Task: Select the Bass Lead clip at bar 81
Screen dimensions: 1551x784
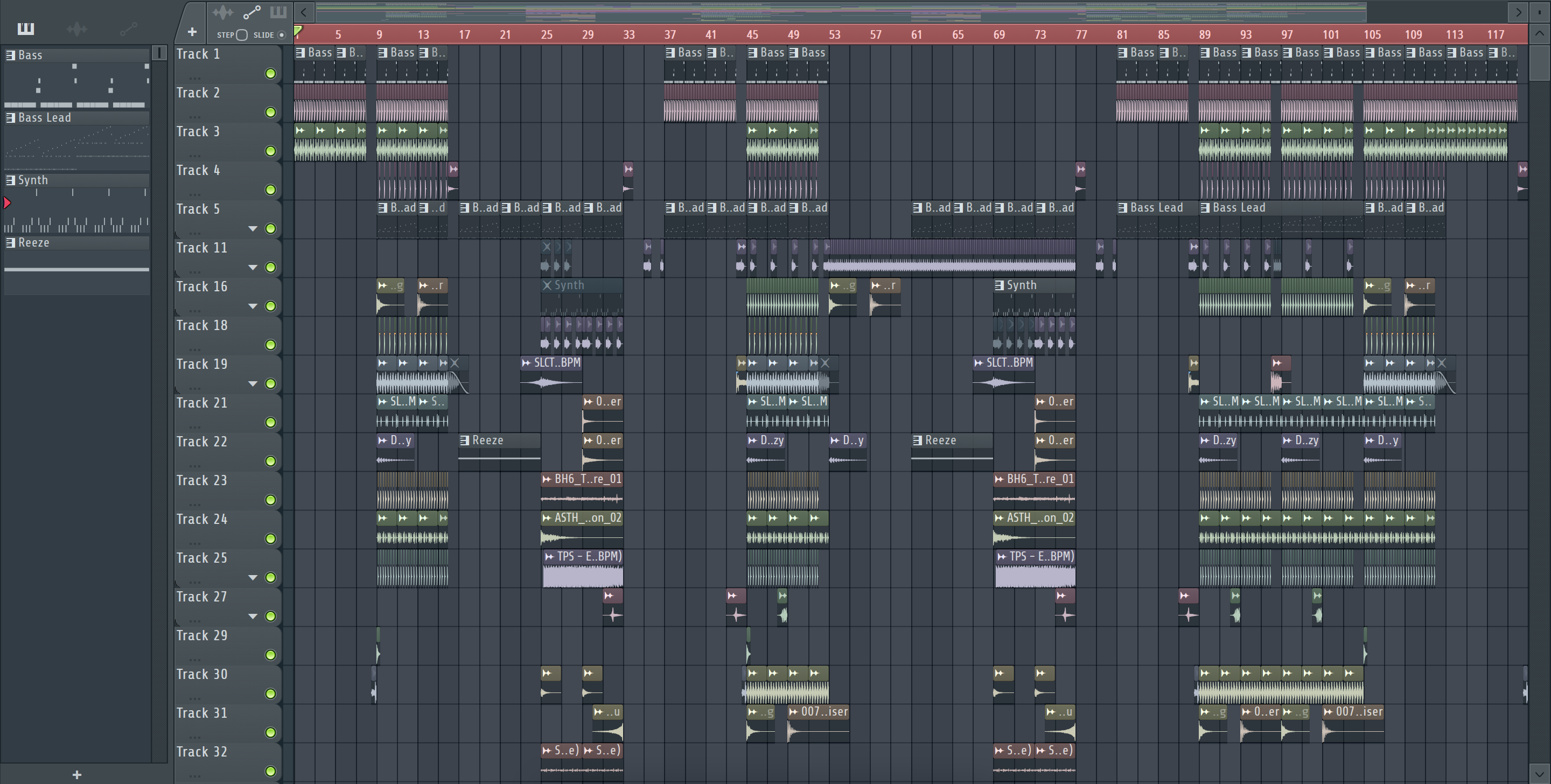Action: point(1157,219)
